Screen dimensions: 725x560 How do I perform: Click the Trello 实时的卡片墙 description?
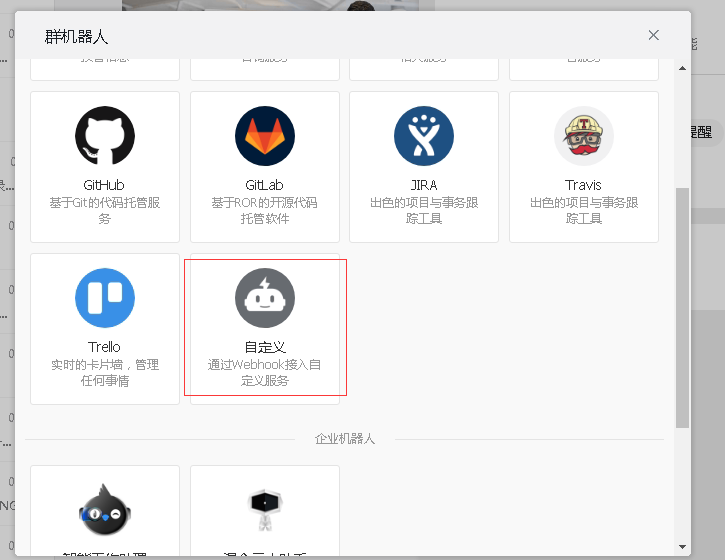(105, 373)
